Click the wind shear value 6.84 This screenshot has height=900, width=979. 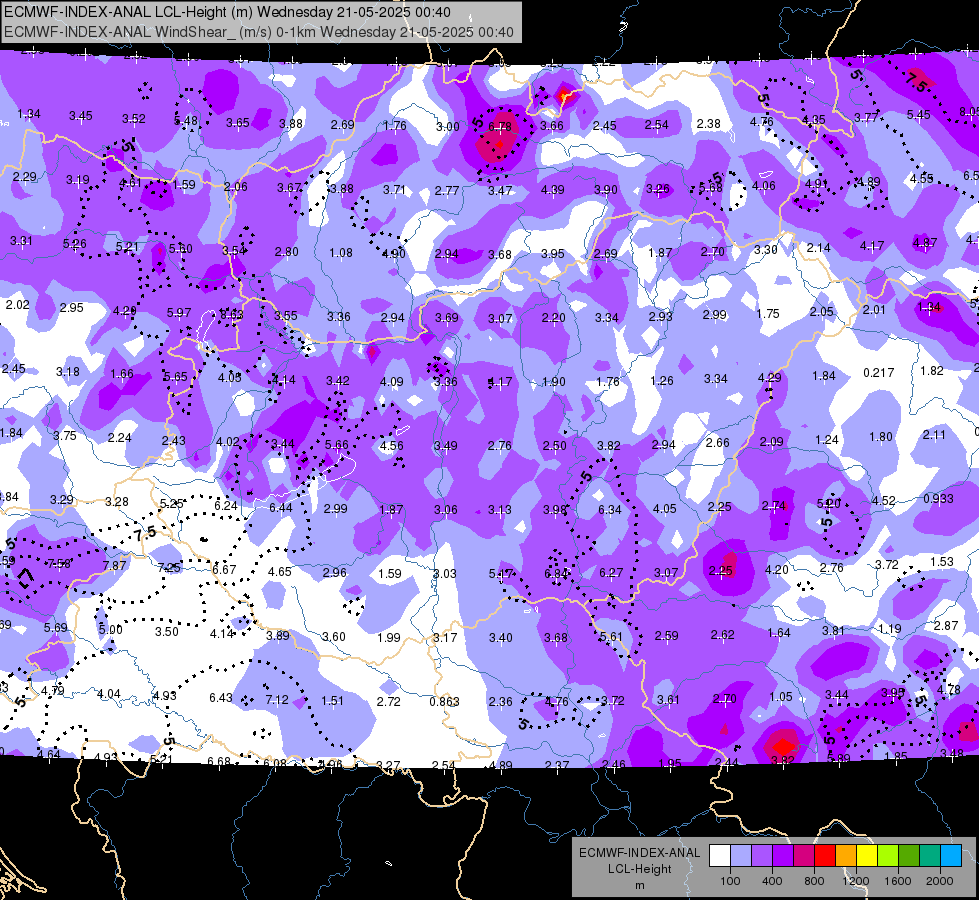tap(556, 573)
